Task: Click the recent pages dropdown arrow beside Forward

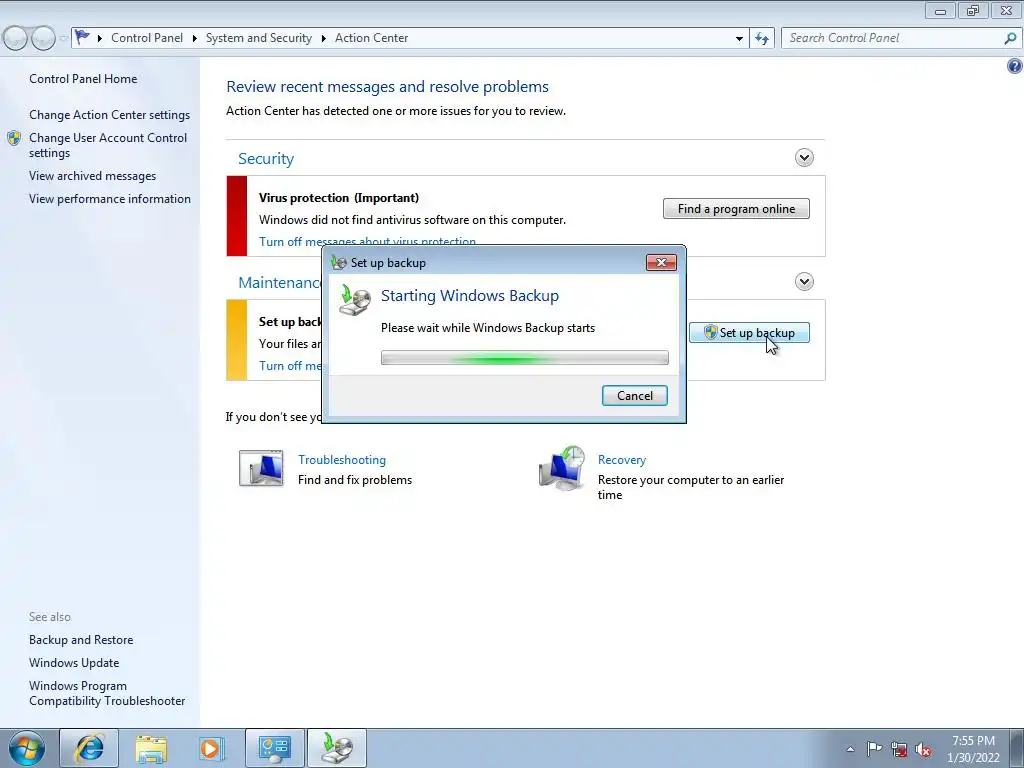Action: point(63,39)
